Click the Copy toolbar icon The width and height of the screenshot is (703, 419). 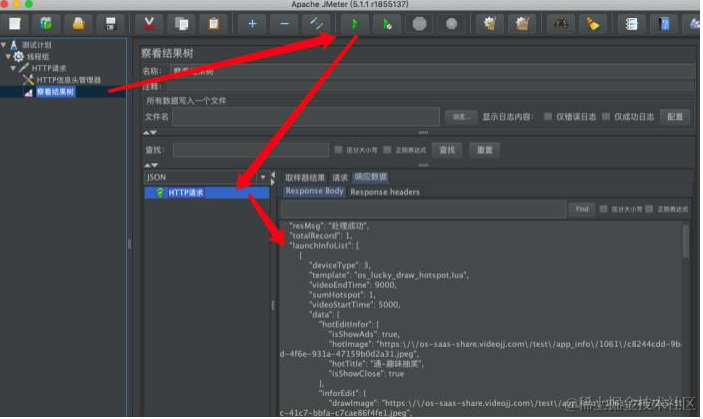point(182,23)
